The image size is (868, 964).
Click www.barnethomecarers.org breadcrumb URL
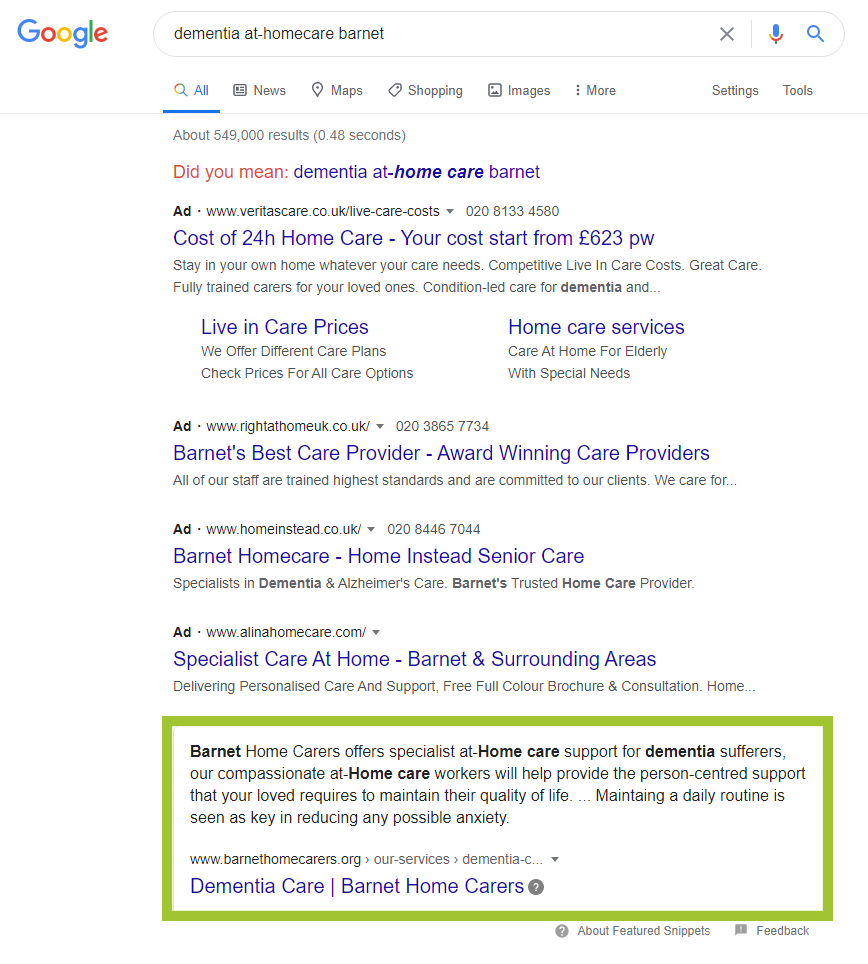click(366, 859)
